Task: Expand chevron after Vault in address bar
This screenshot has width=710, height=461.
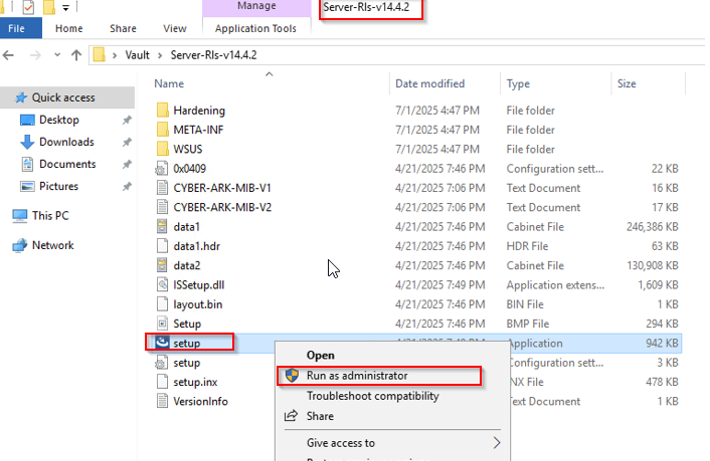Action: pyautogui.click(x=160, y=55)
